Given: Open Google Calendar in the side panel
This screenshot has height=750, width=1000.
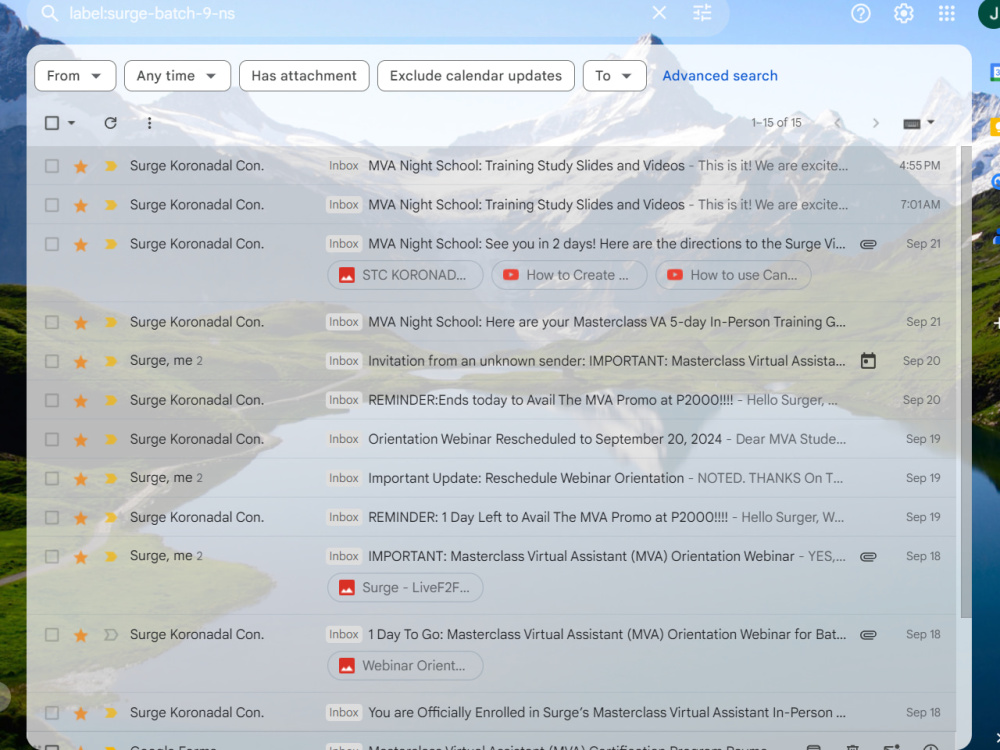Looking at the screenshot, I should click(x=995, y=72).
